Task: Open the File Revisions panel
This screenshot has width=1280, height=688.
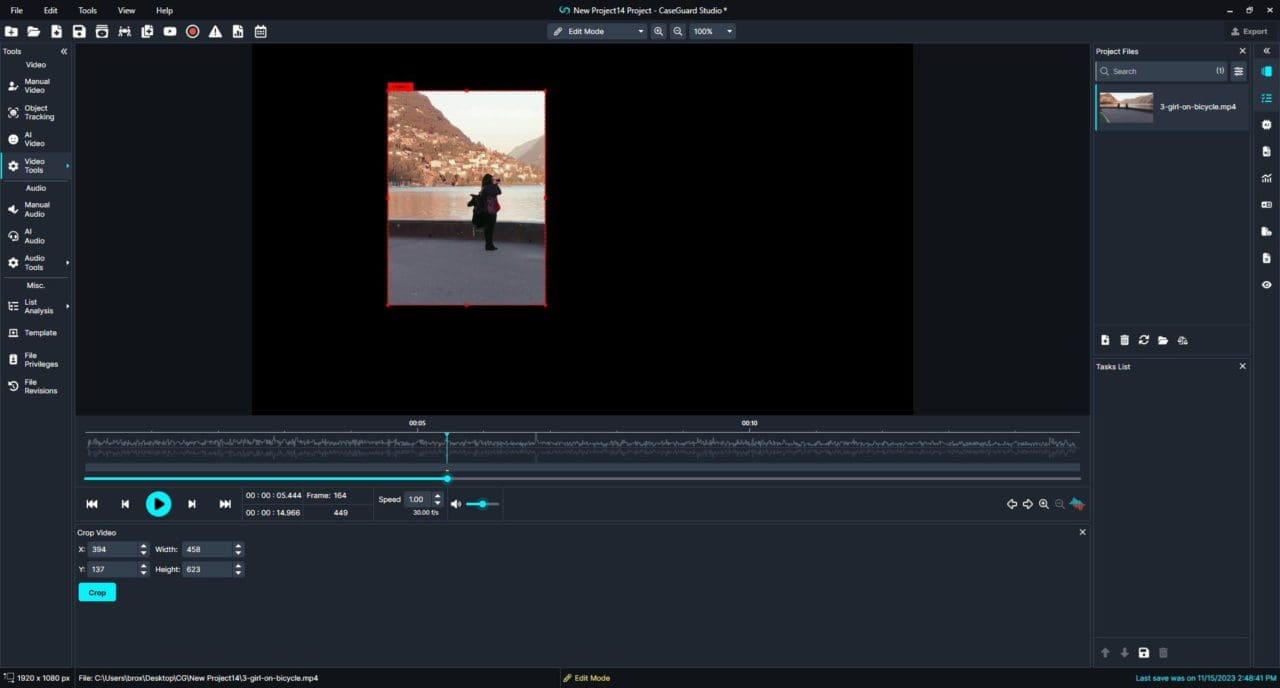Action: (x=36, y=385)
